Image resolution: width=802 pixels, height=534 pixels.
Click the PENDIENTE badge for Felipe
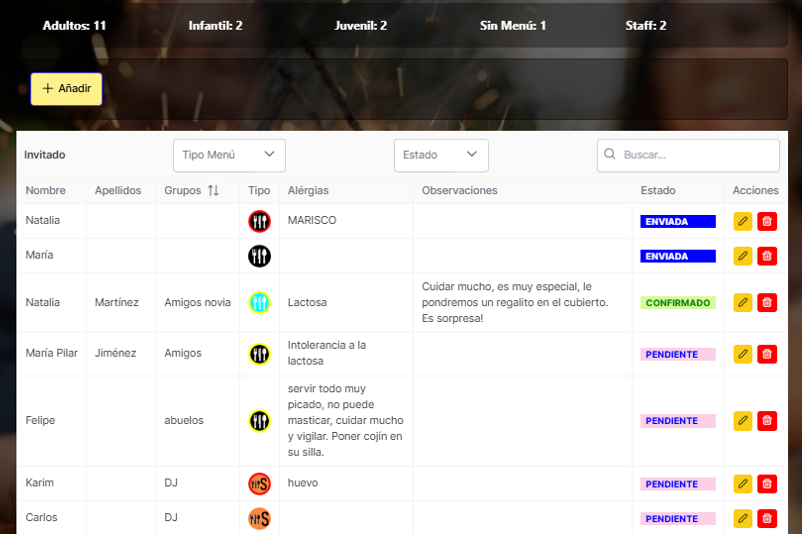(x=678, y=421)
